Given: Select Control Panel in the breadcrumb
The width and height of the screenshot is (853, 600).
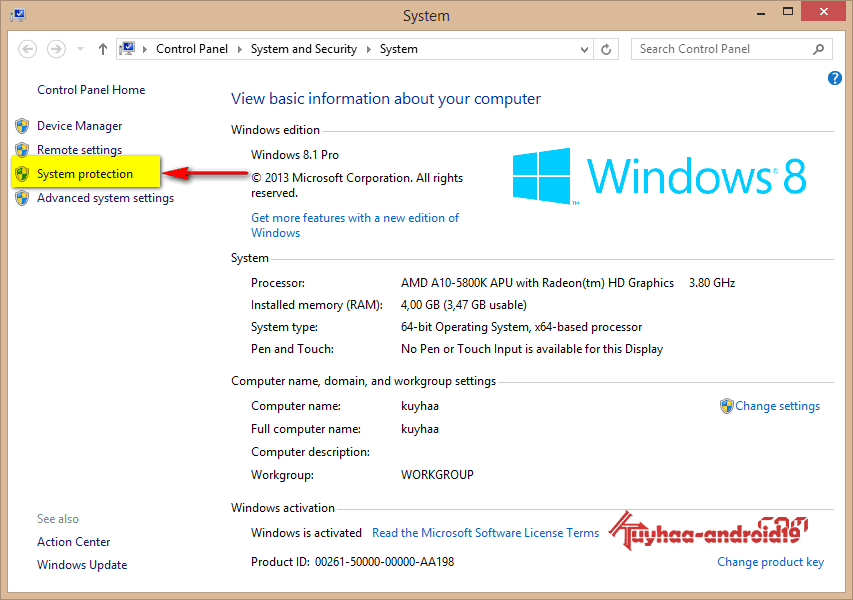Looking at the screenshot, I should (x=191, y=49).
